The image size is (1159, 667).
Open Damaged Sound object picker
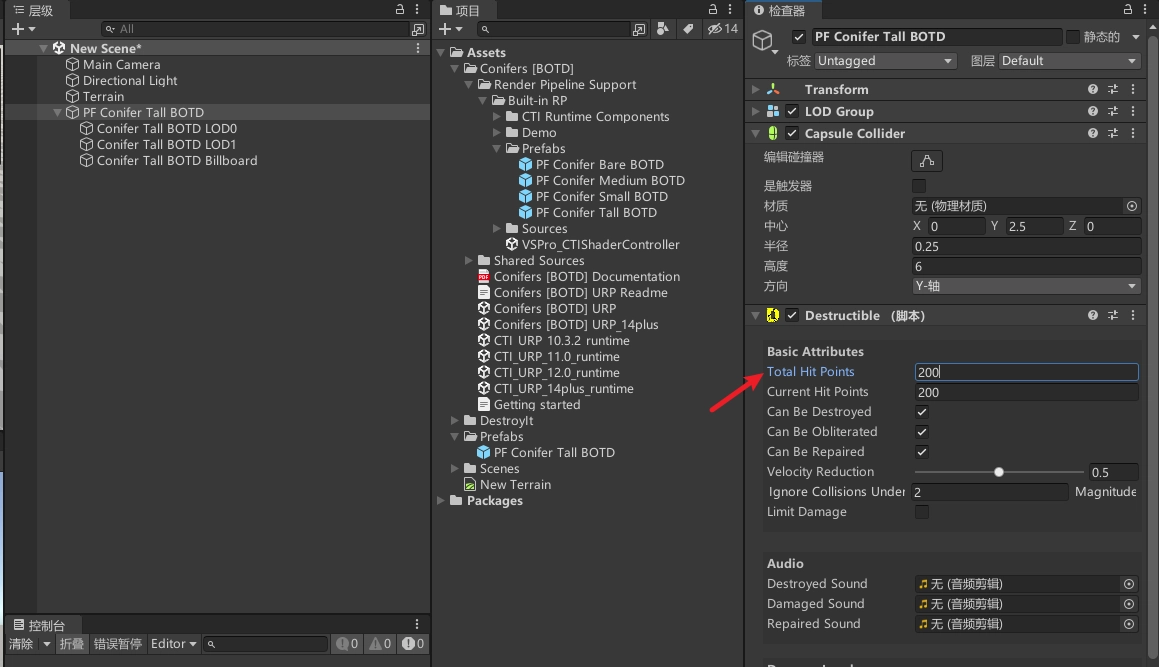[1129, 604]
